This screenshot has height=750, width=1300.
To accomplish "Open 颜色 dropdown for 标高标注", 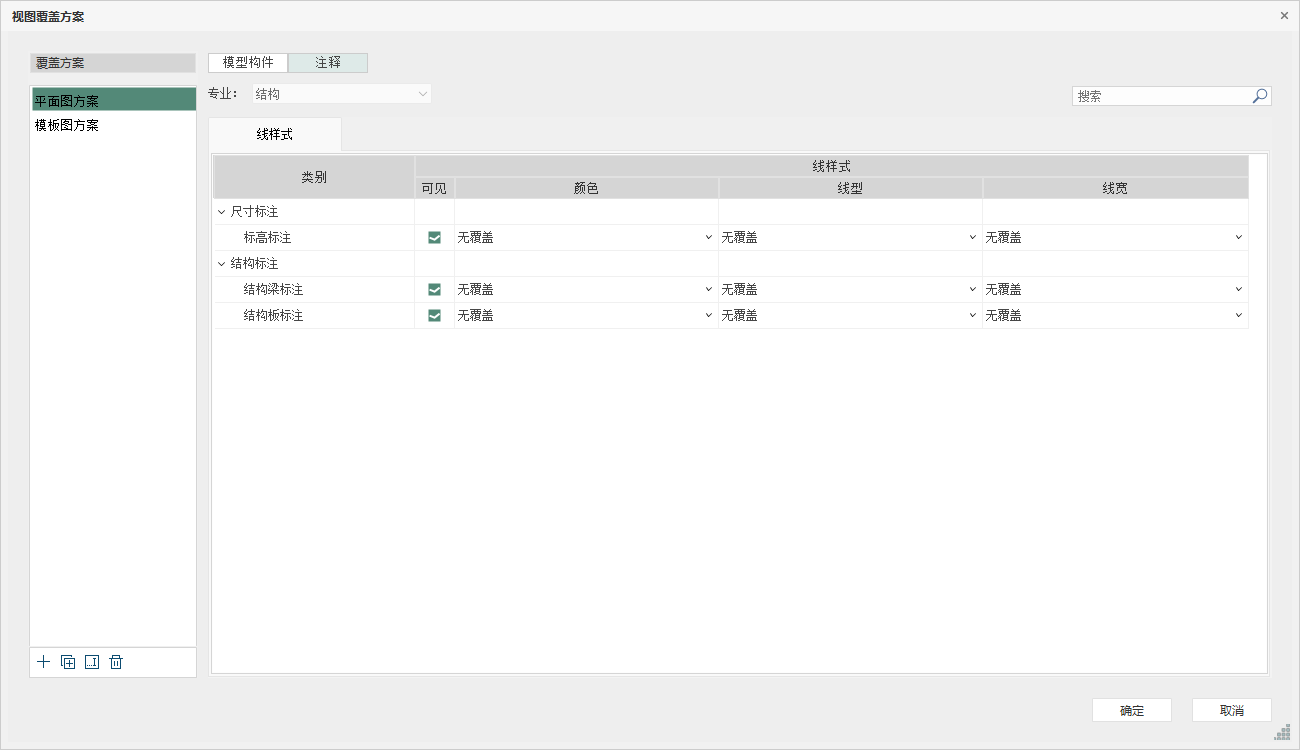I will point(586,238).
